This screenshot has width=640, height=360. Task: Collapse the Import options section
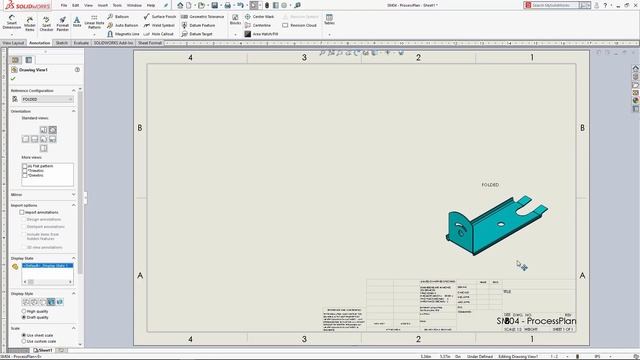[x=73, y=205]
